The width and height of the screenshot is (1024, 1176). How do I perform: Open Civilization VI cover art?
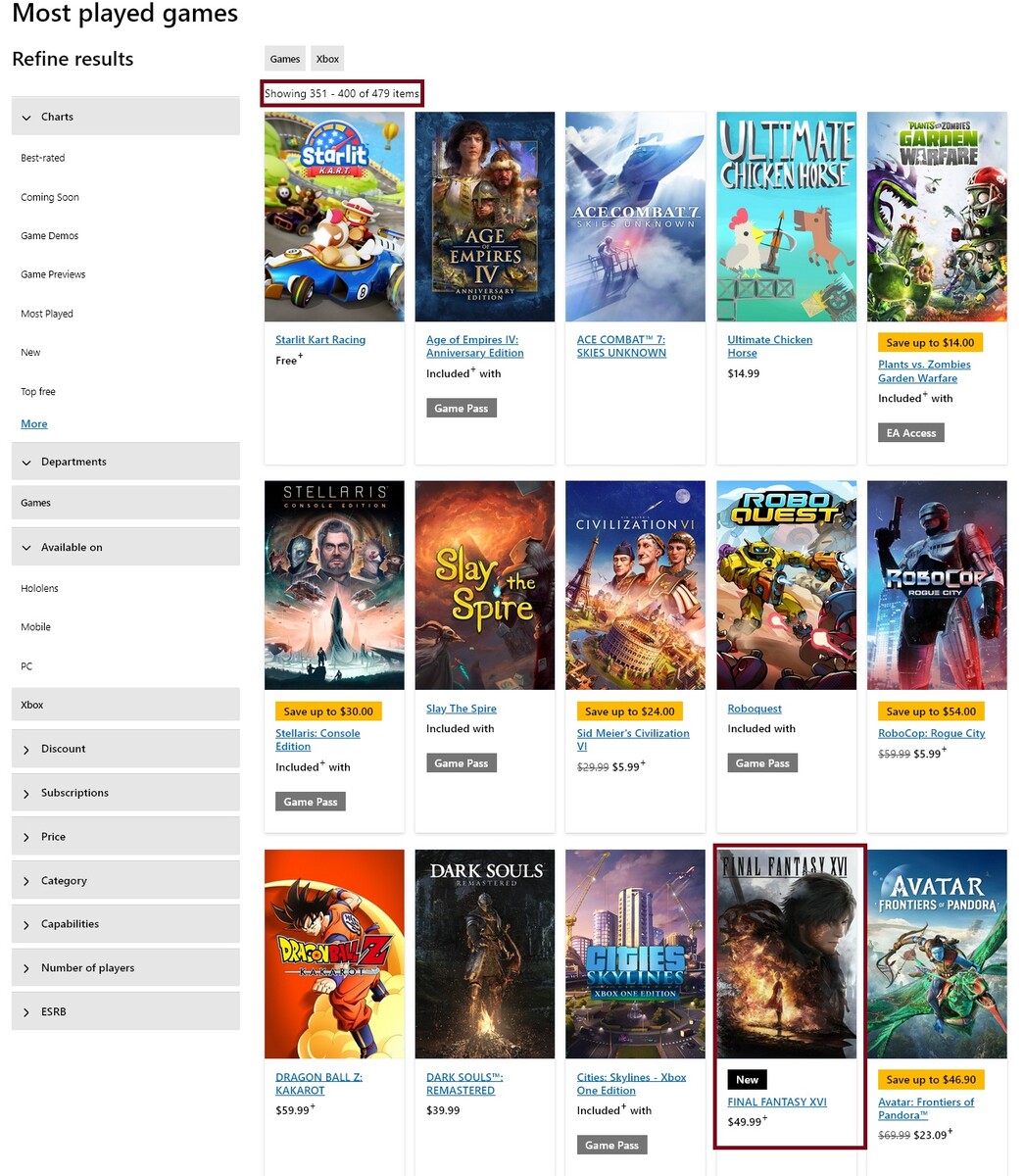(635, 585)
